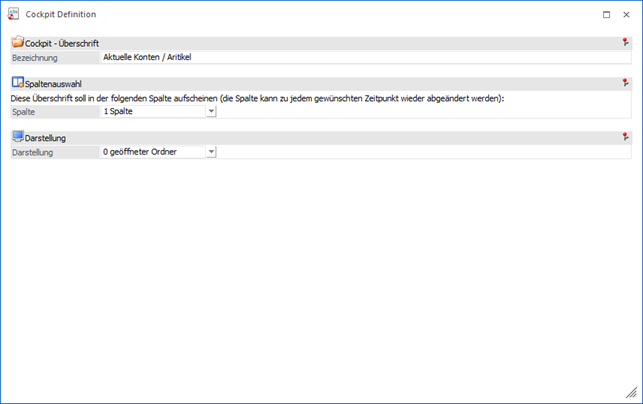This screenshot has height=404, width=643.
Task: Close the Cockpit Definition window
Action: coord(627,15)
